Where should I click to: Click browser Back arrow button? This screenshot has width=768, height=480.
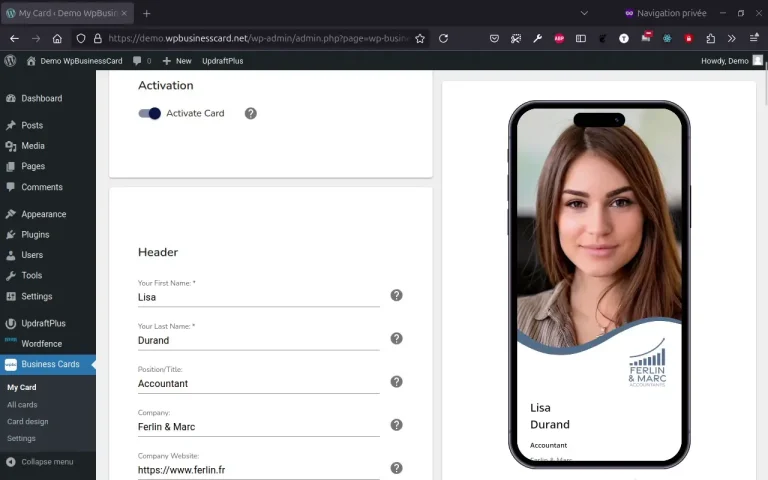click(x=14, y=38)
